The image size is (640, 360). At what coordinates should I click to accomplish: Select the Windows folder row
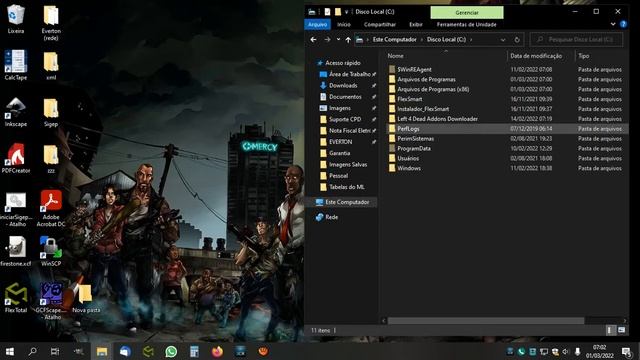click(x=506, y=168)
